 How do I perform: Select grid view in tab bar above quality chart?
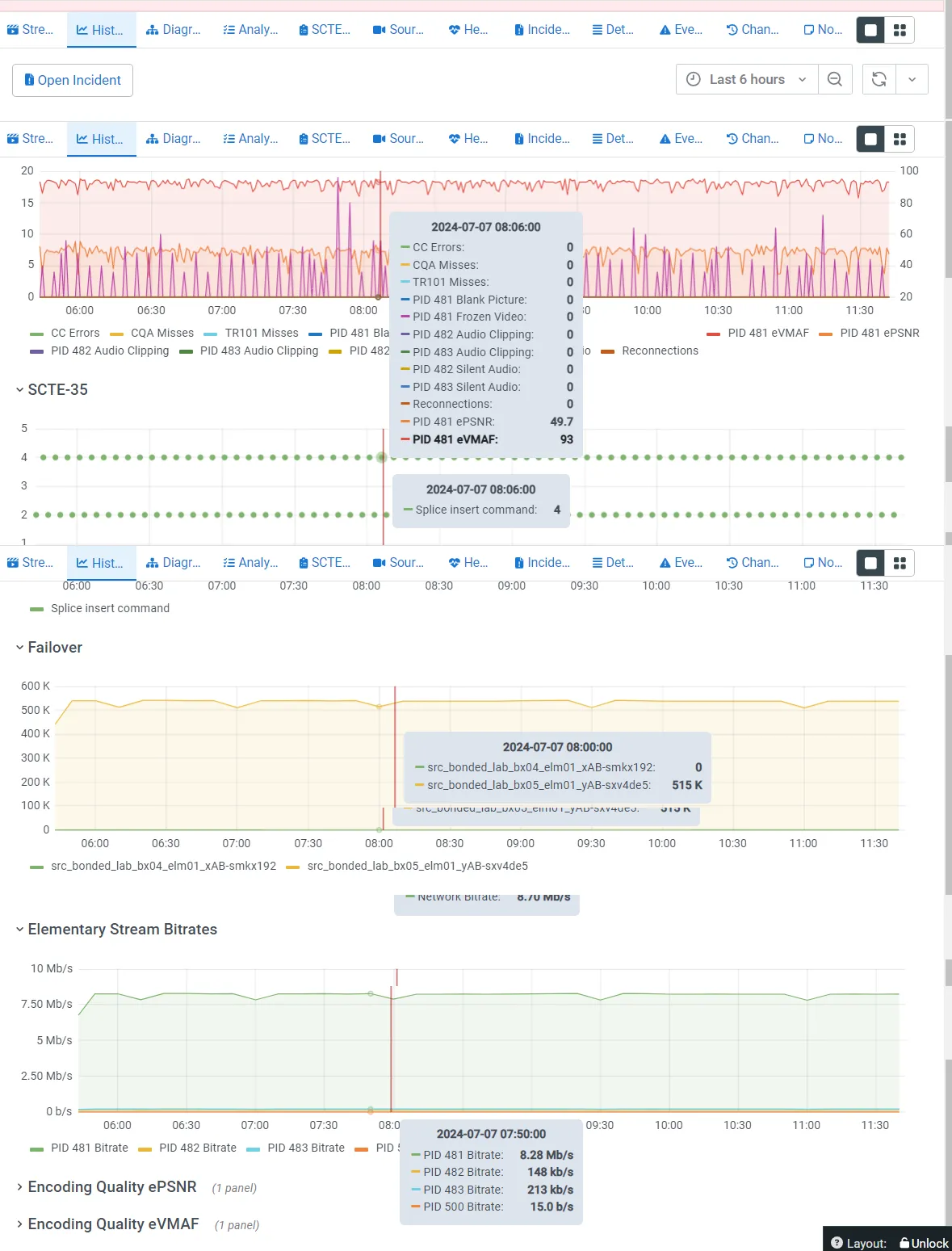(x=900, y=139)
